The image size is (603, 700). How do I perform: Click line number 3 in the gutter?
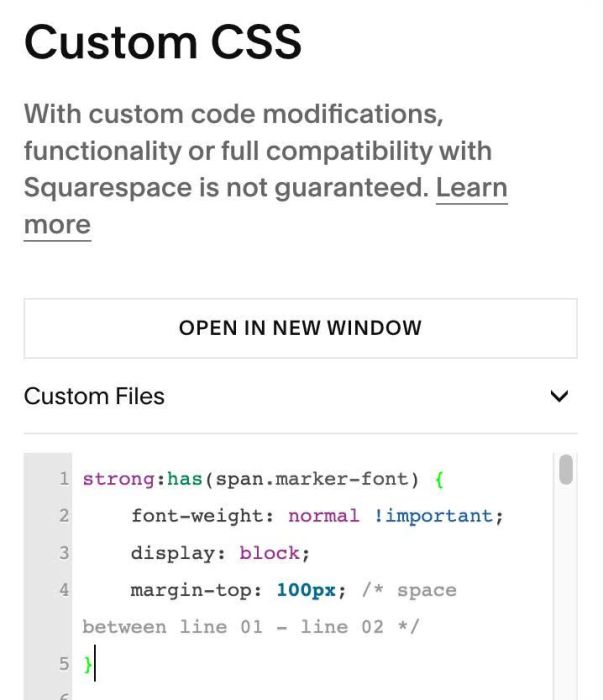(64, 553)
